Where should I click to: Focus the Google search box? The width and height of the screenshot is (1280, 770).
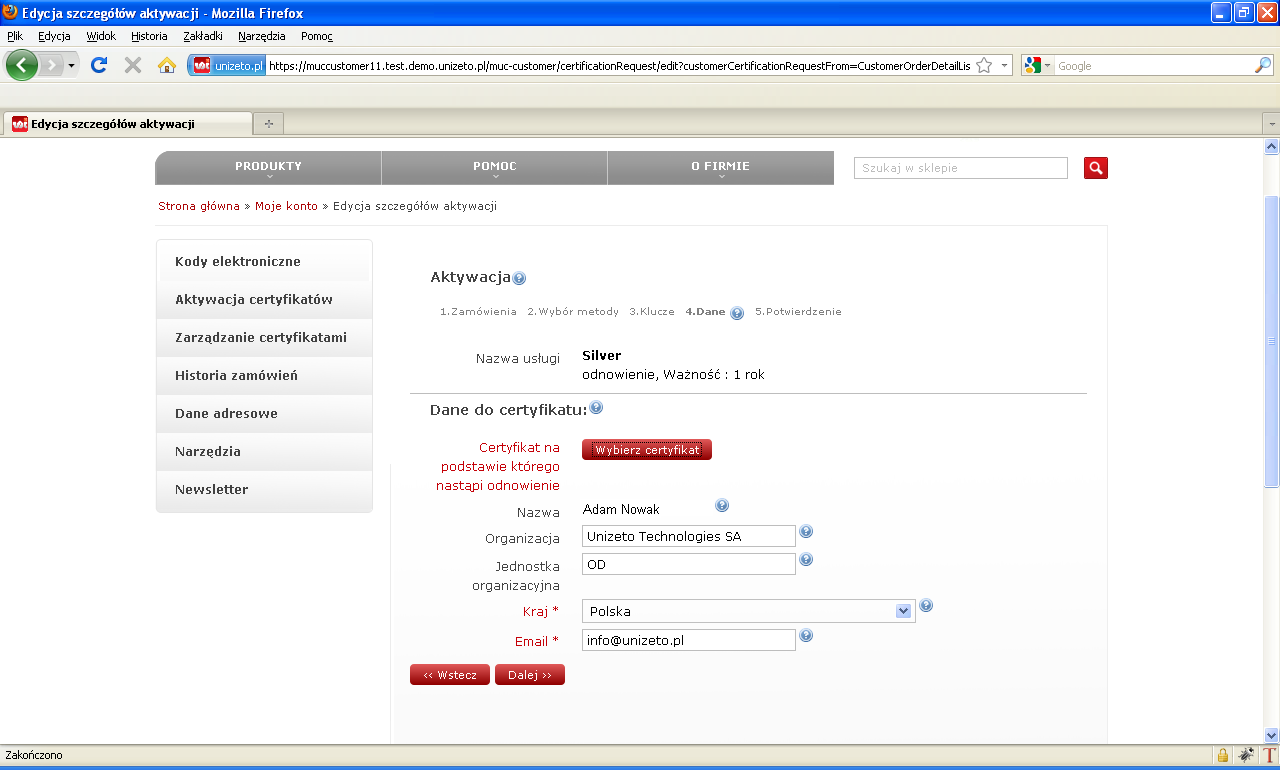1153,66
